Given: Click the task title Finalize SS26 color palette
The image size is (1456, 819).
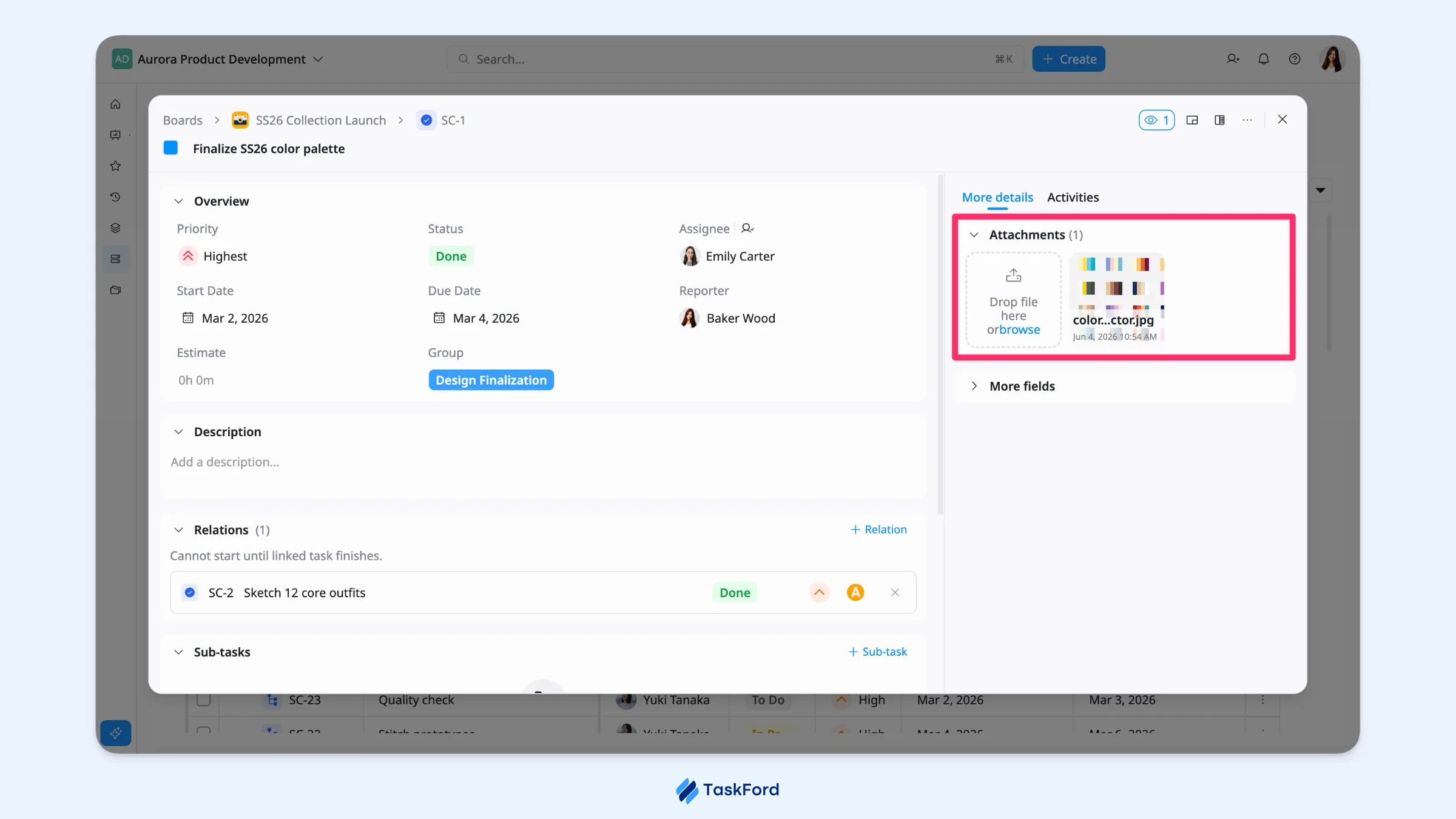Looking at the screenshot, I should (269, 149).
